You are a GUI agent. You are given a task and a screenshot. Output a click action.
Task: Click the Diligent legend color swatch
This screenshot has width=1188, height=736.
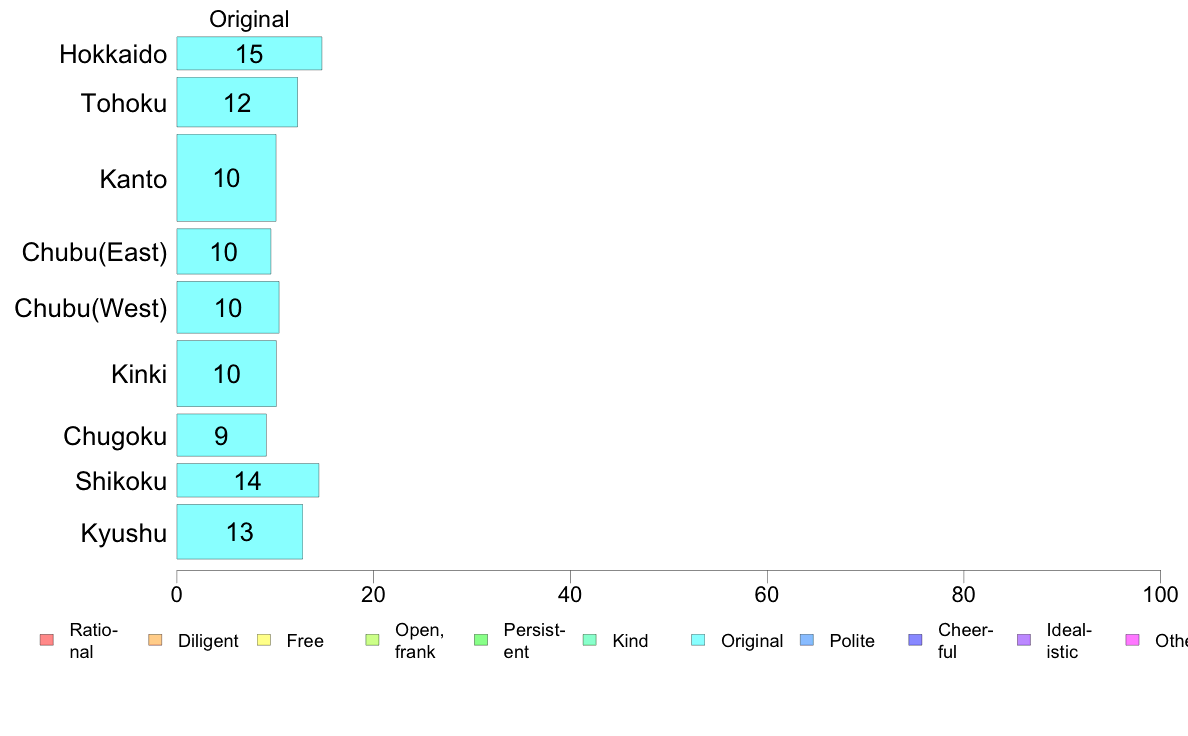click(x=154, y=640)
